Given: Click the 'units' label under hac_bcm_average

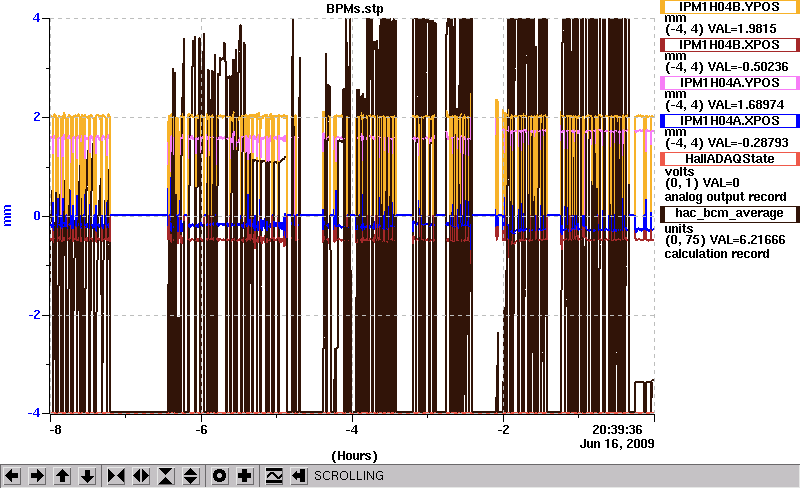Looking at the screenshot, I should 679,229.
